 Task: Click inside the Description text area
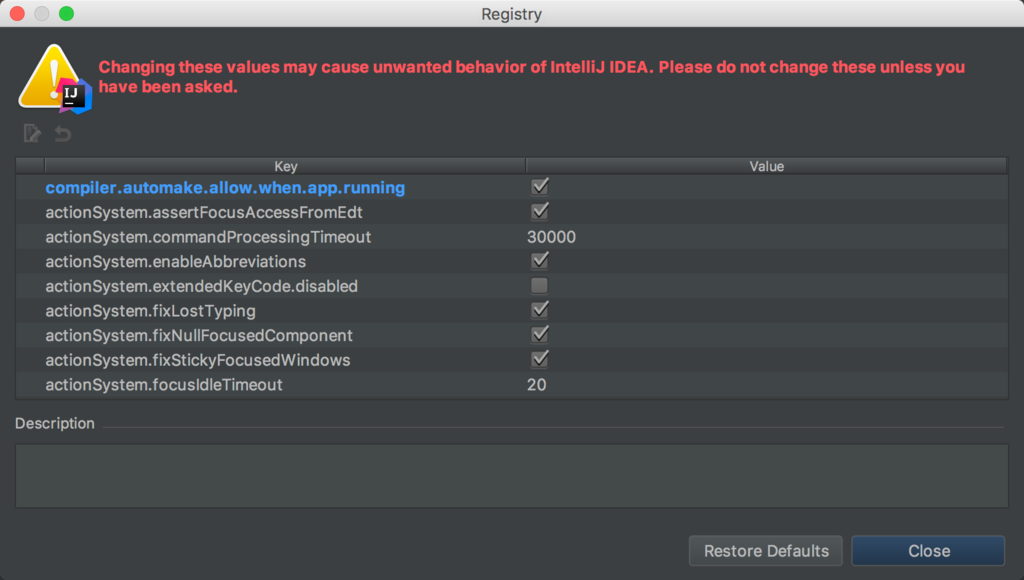(x=511, y=475)
